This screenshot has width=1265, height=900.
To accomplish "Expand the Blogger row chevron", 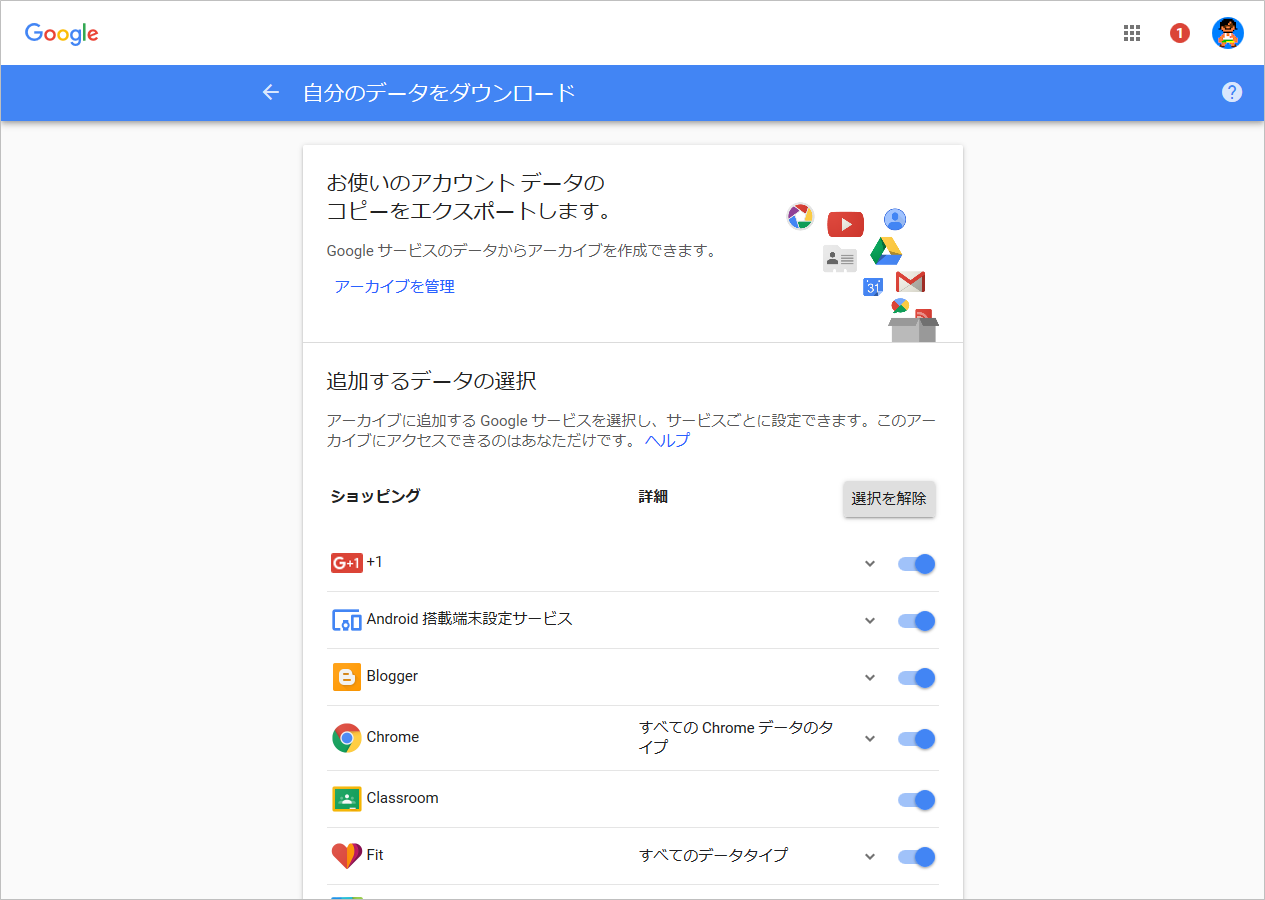I will pos(870,678).
